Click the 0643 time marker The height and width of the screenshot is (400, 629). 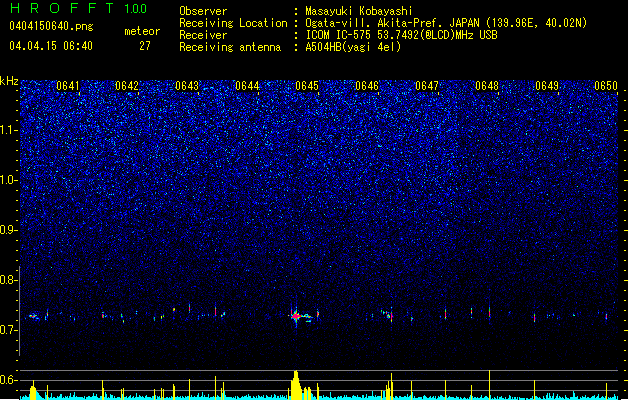click(187, 86)
